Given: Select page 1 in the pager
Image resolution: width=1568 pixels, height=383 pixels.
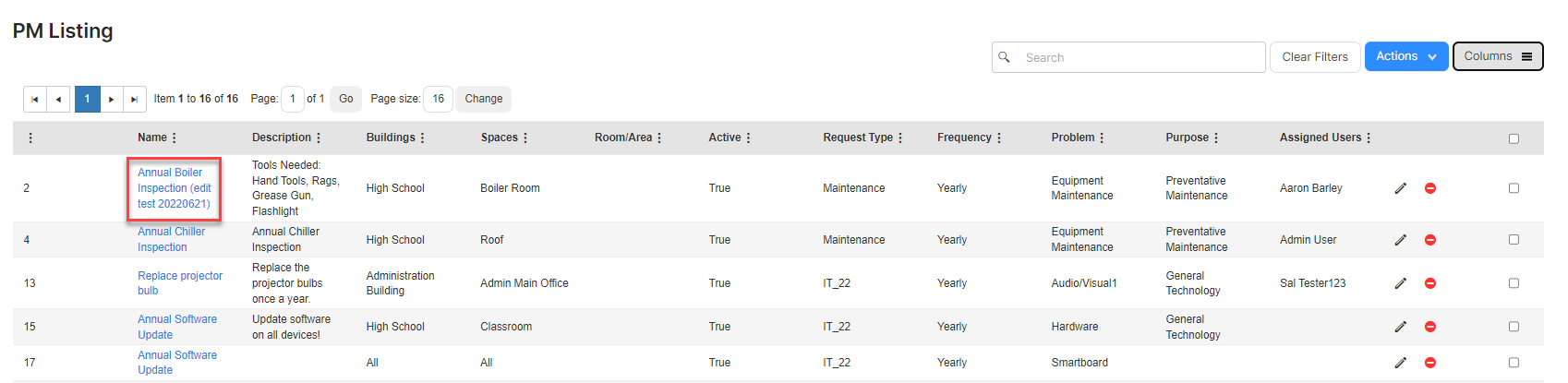Looking at the screenshot, I should (88, 99).
